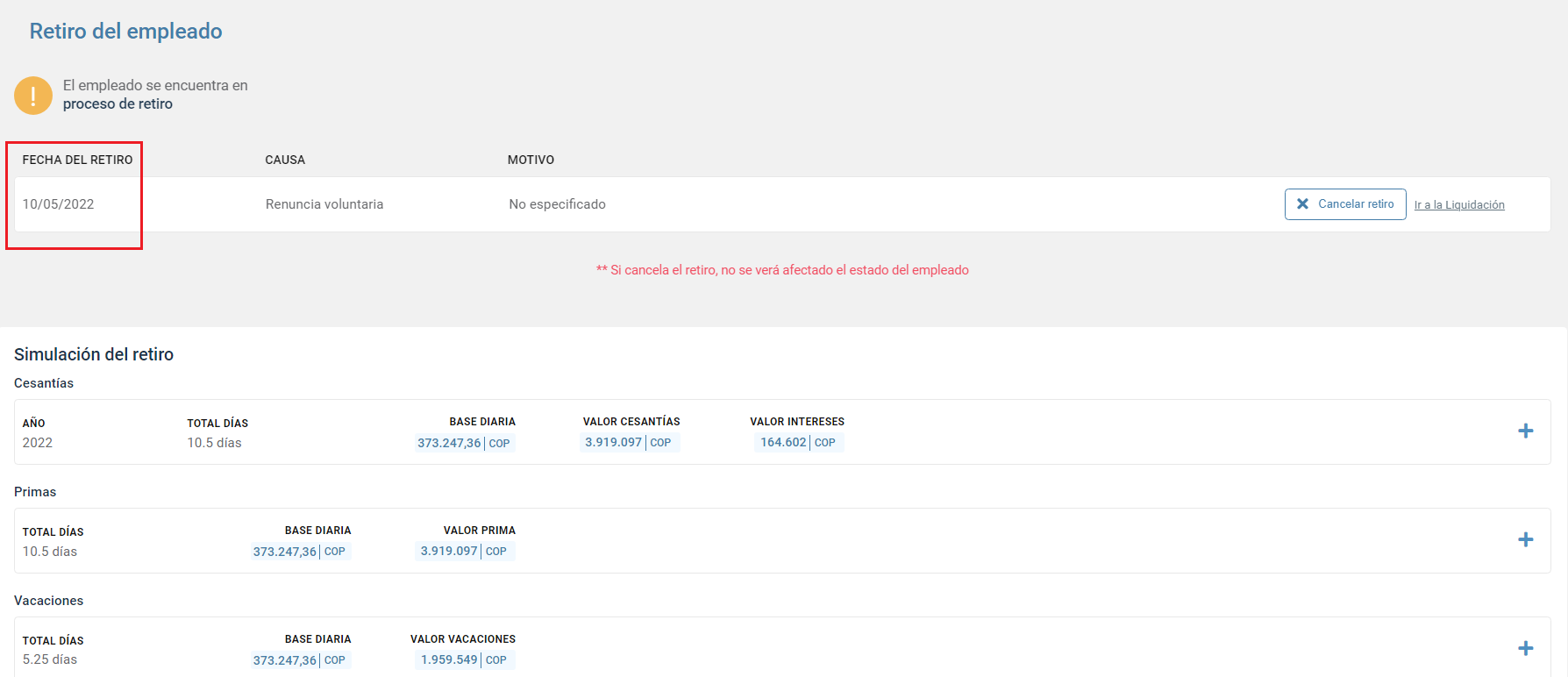The width and height of the screenshot is (1568, 677).
Task: Click the Simulación del retiro heading
Action: (94, 354)
